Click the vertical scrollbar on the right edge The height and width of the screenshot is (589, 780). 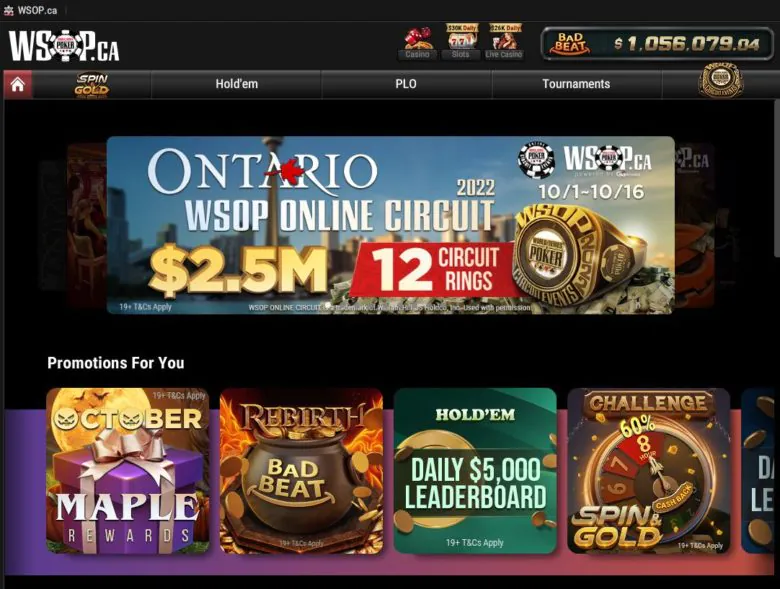pyautogui.click(x=777, y=179)
